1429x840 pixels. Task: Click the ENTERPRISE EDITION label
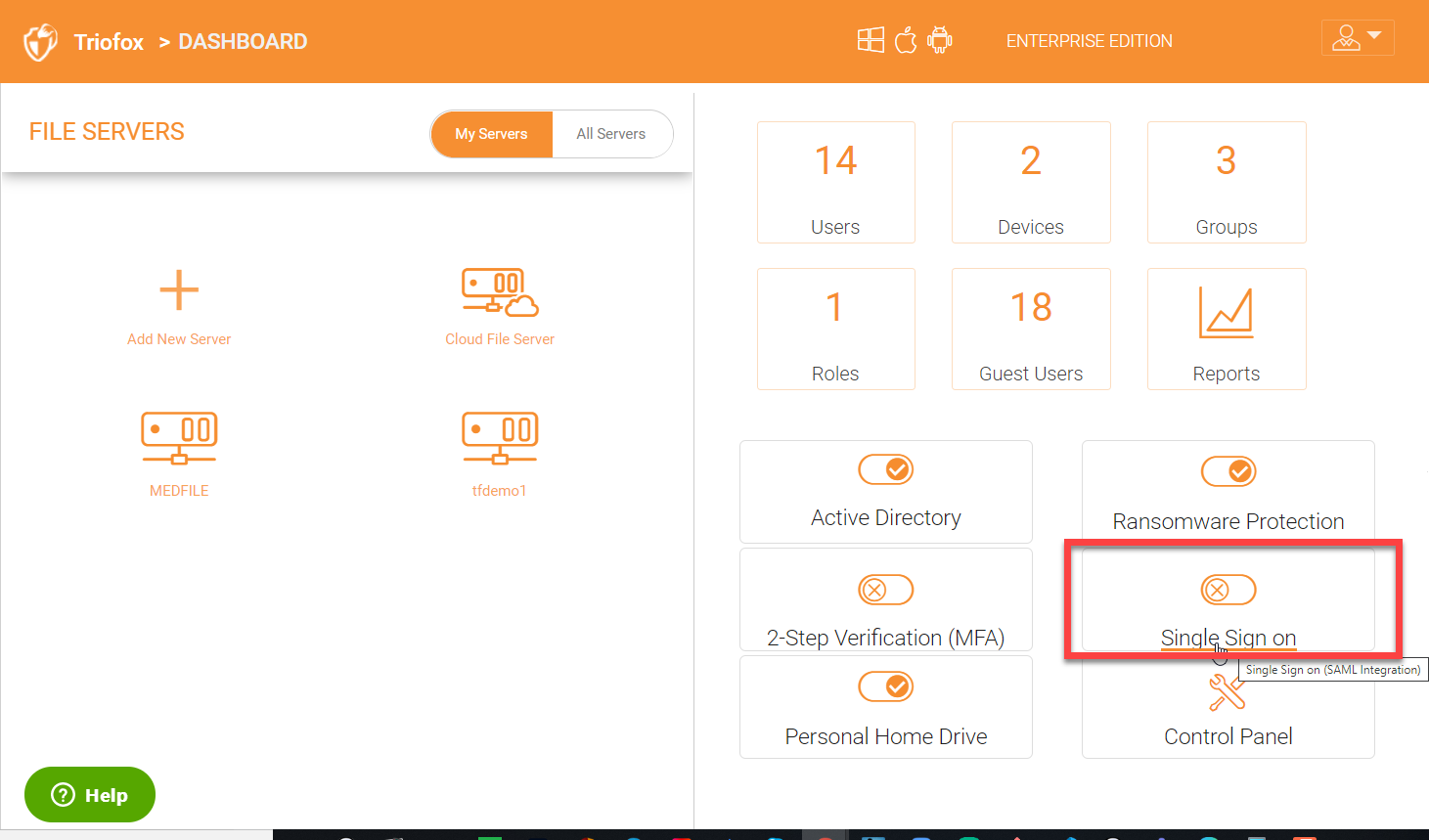[1090, 41]
